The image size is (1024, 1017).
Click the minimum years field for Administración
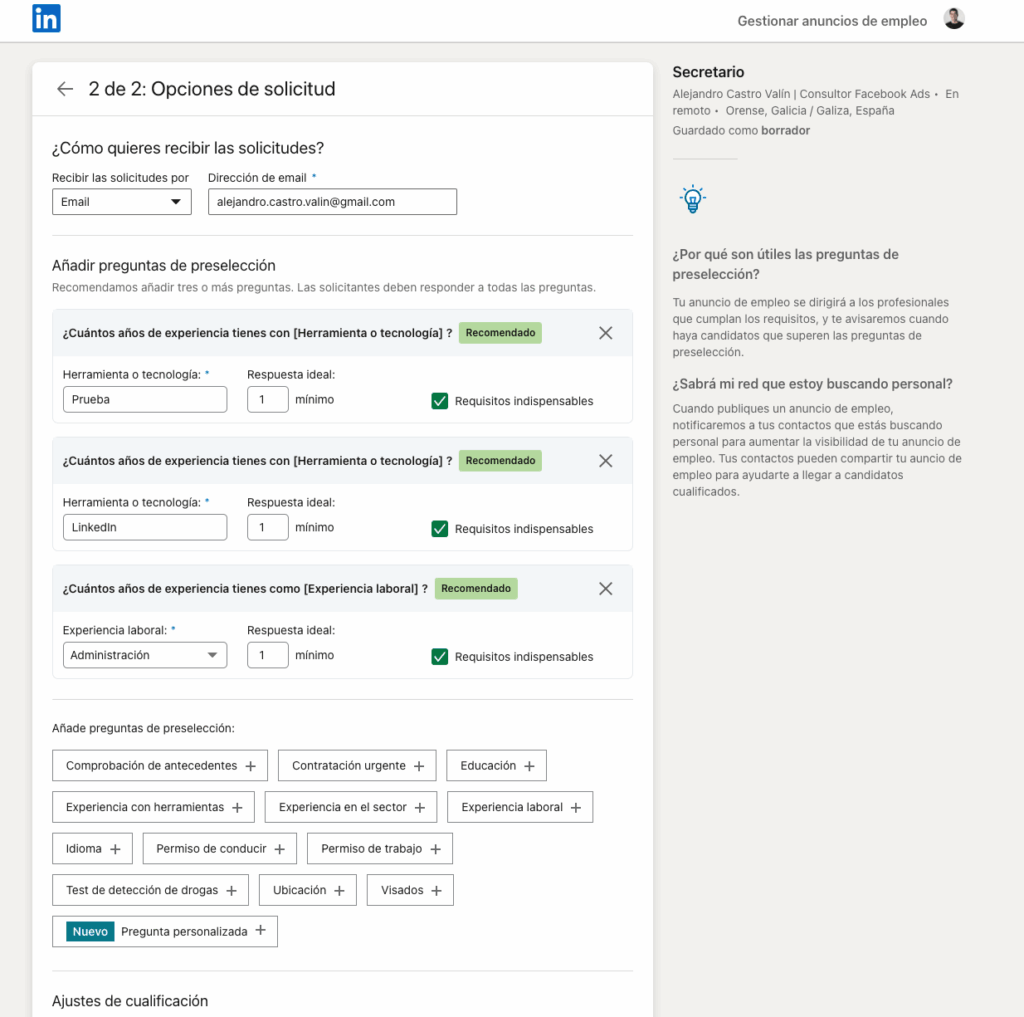267,655
